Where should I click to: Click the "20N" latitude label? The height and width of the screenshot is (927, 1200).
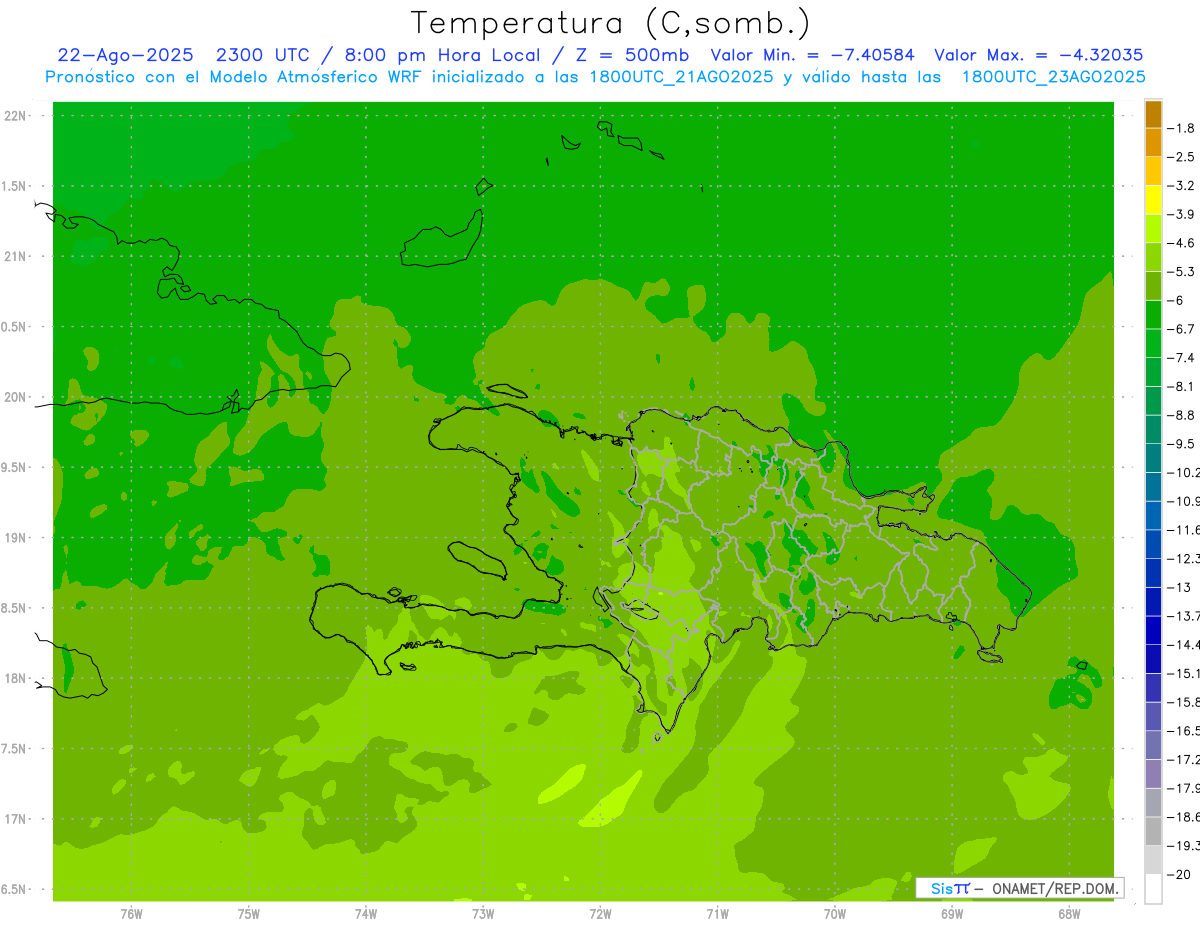[15, 397]
